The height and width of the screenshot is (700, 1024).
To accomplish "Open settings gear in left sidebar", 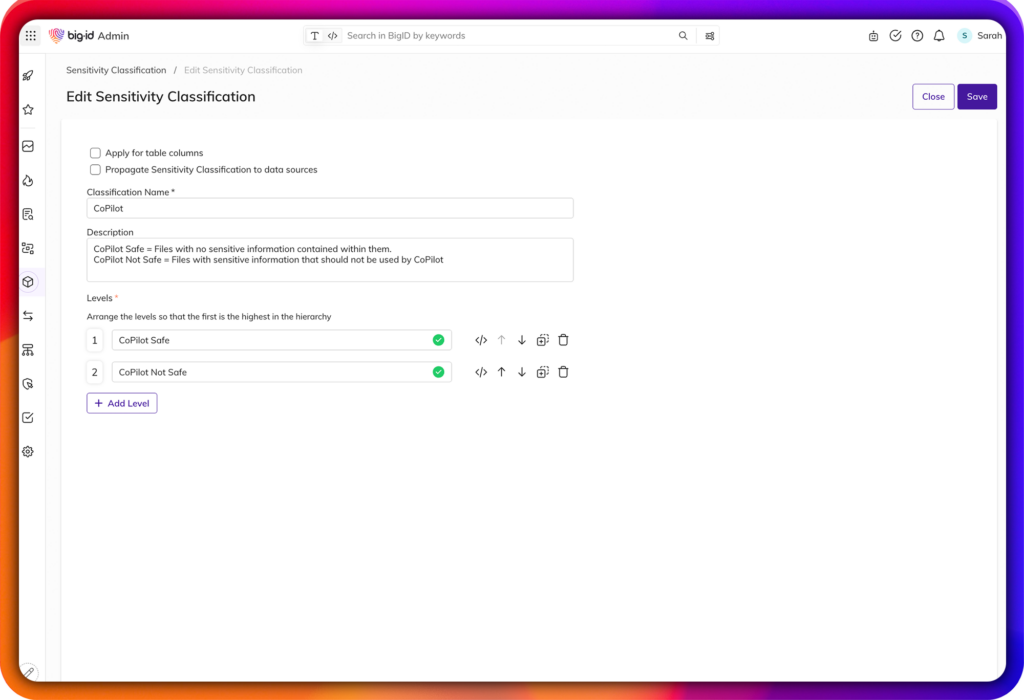I will [28, 452].
